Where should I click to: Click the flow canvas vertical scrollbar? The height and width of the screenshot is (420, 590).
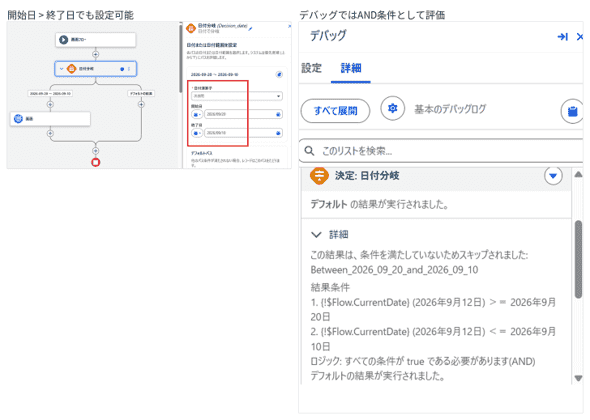pos(181,58)
